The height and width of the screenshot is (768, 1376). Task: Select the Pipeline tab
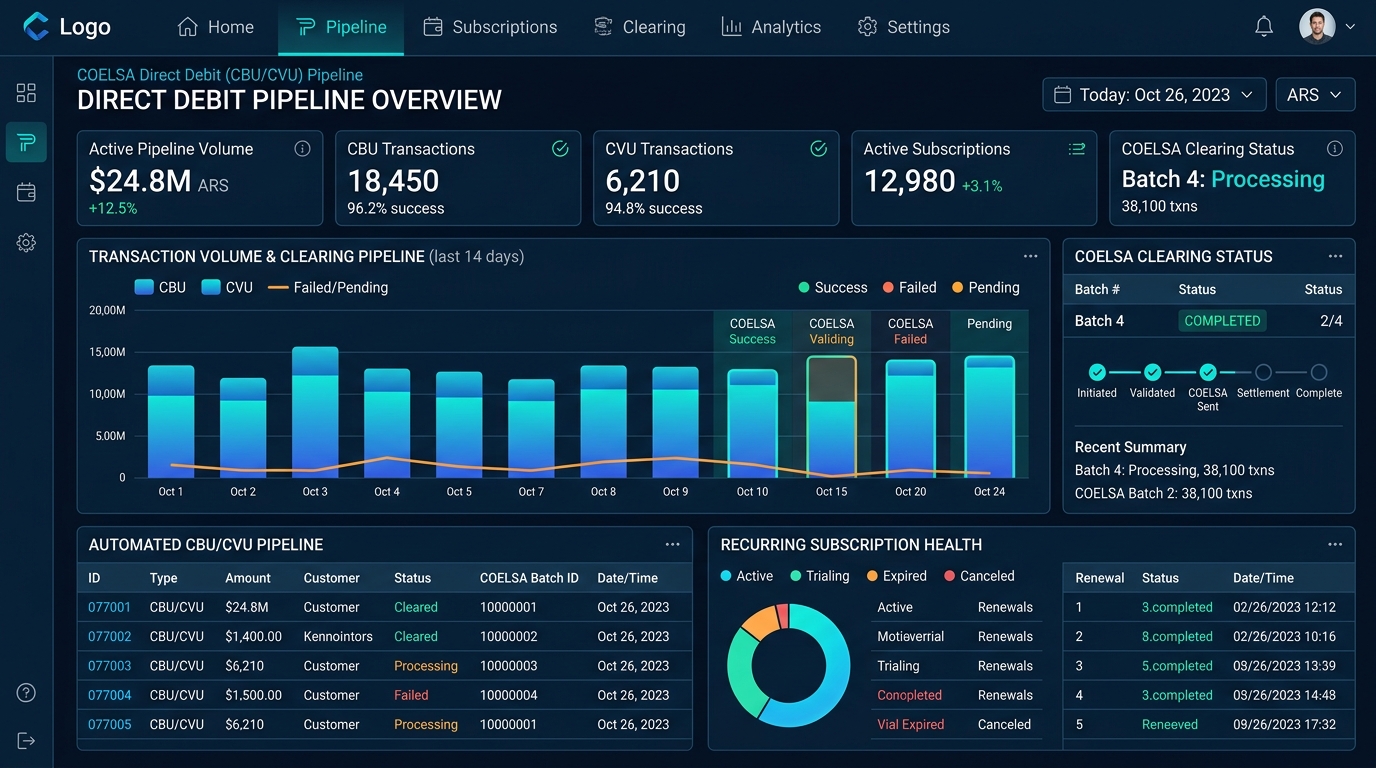[x=341, y=27]
